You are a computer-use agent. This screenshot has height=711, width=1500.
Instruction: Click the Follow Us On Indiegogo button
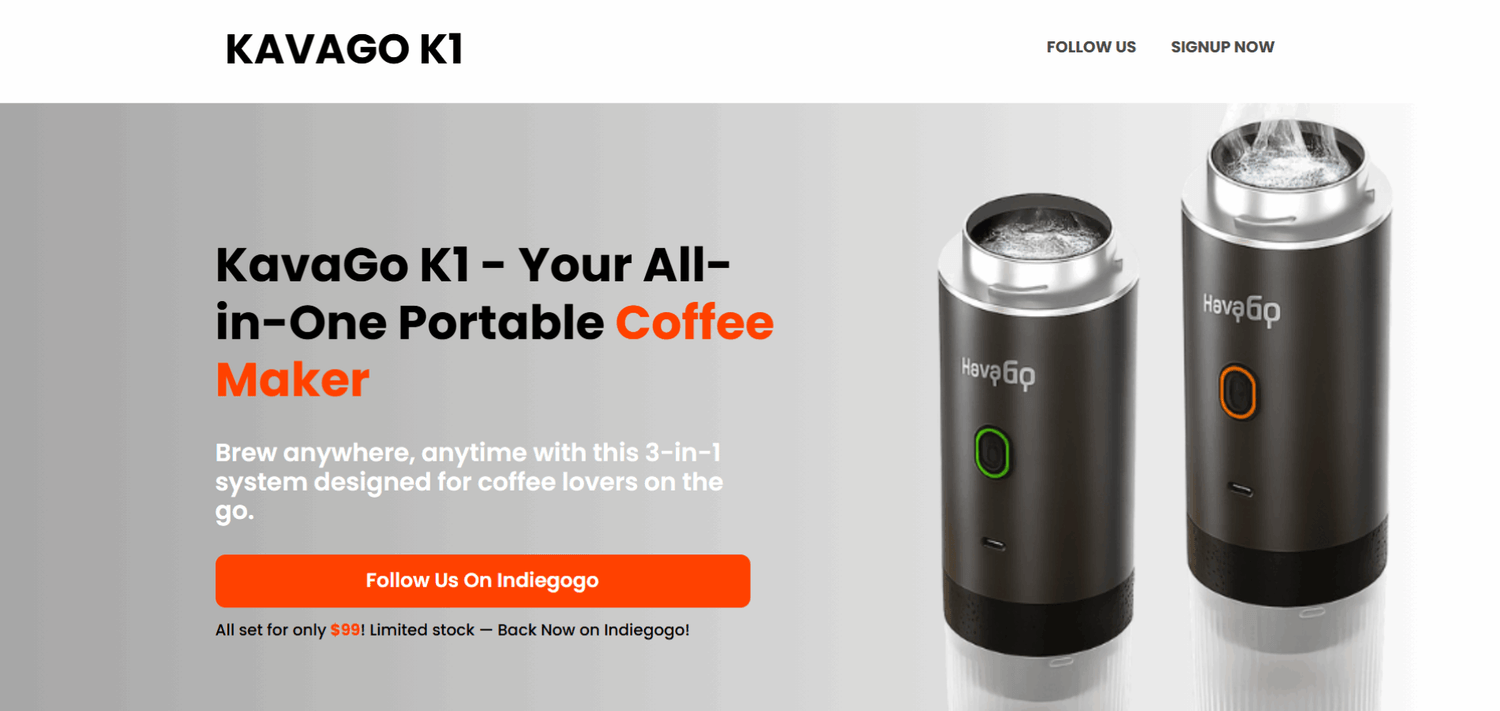point(482,581)
